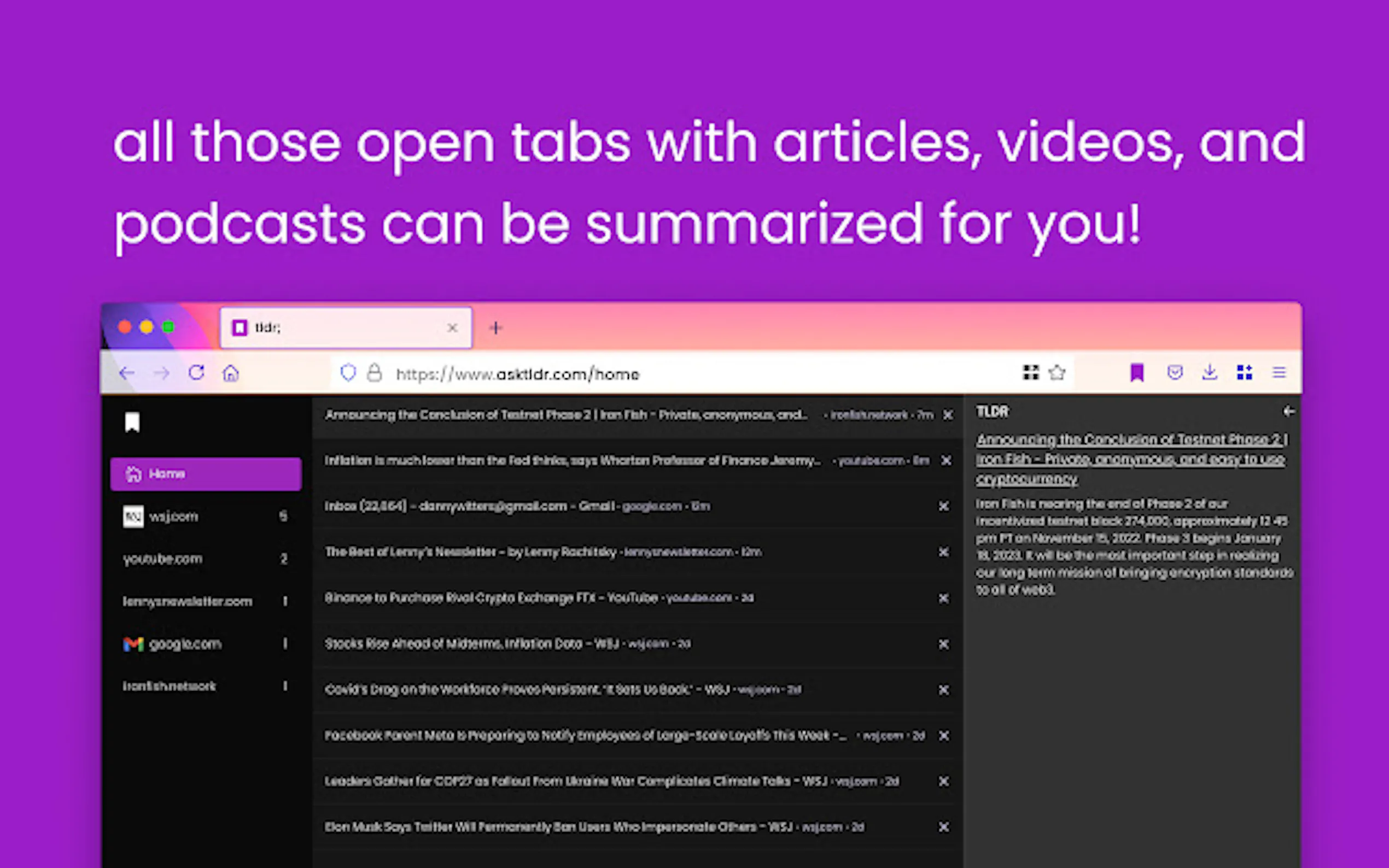Bookmark page with star icon
1389x868 pixels.
(x=1057, y=373)
